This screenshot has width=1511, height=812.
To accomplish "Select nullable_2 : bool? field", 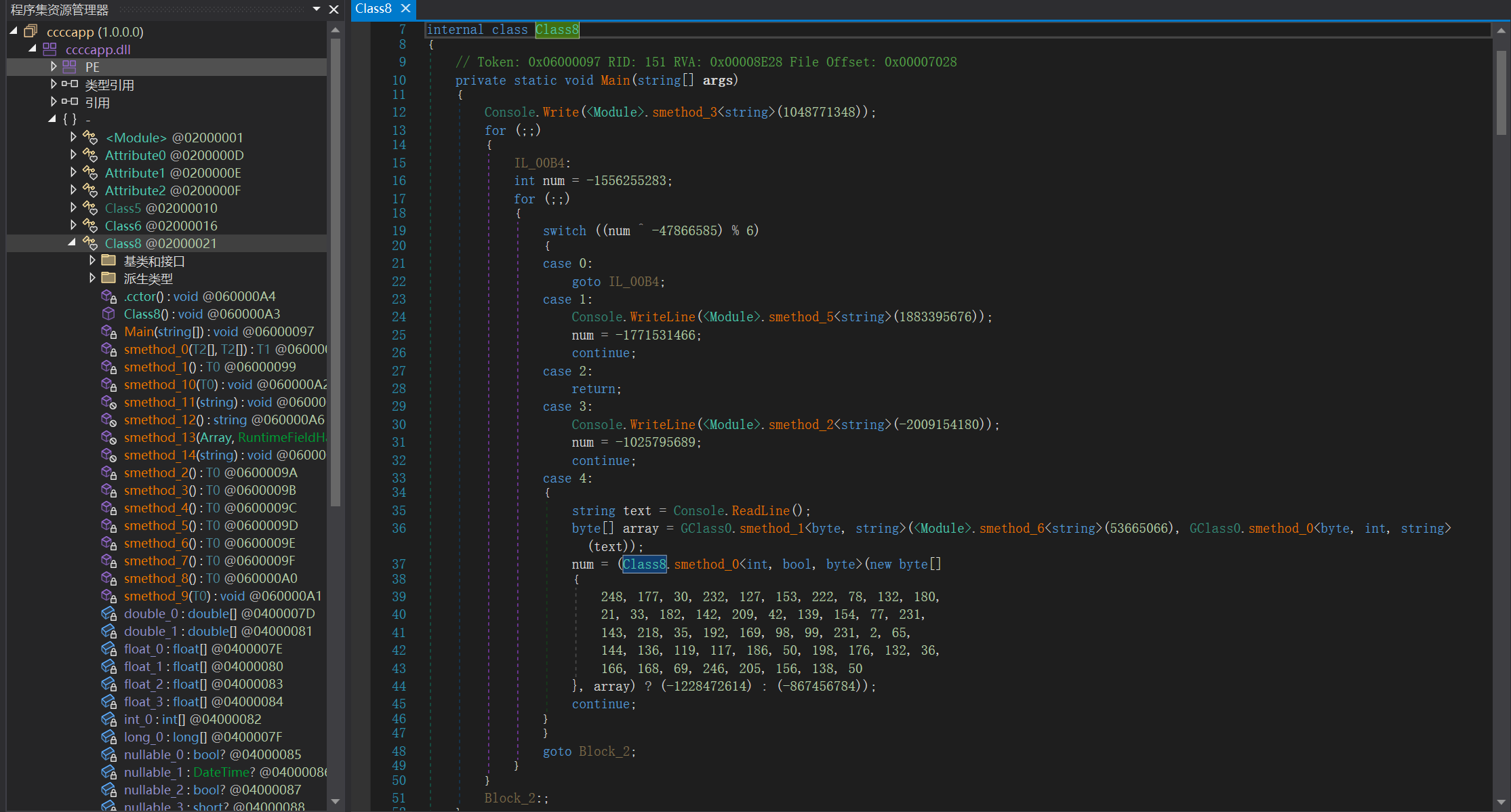I will 212,790.
